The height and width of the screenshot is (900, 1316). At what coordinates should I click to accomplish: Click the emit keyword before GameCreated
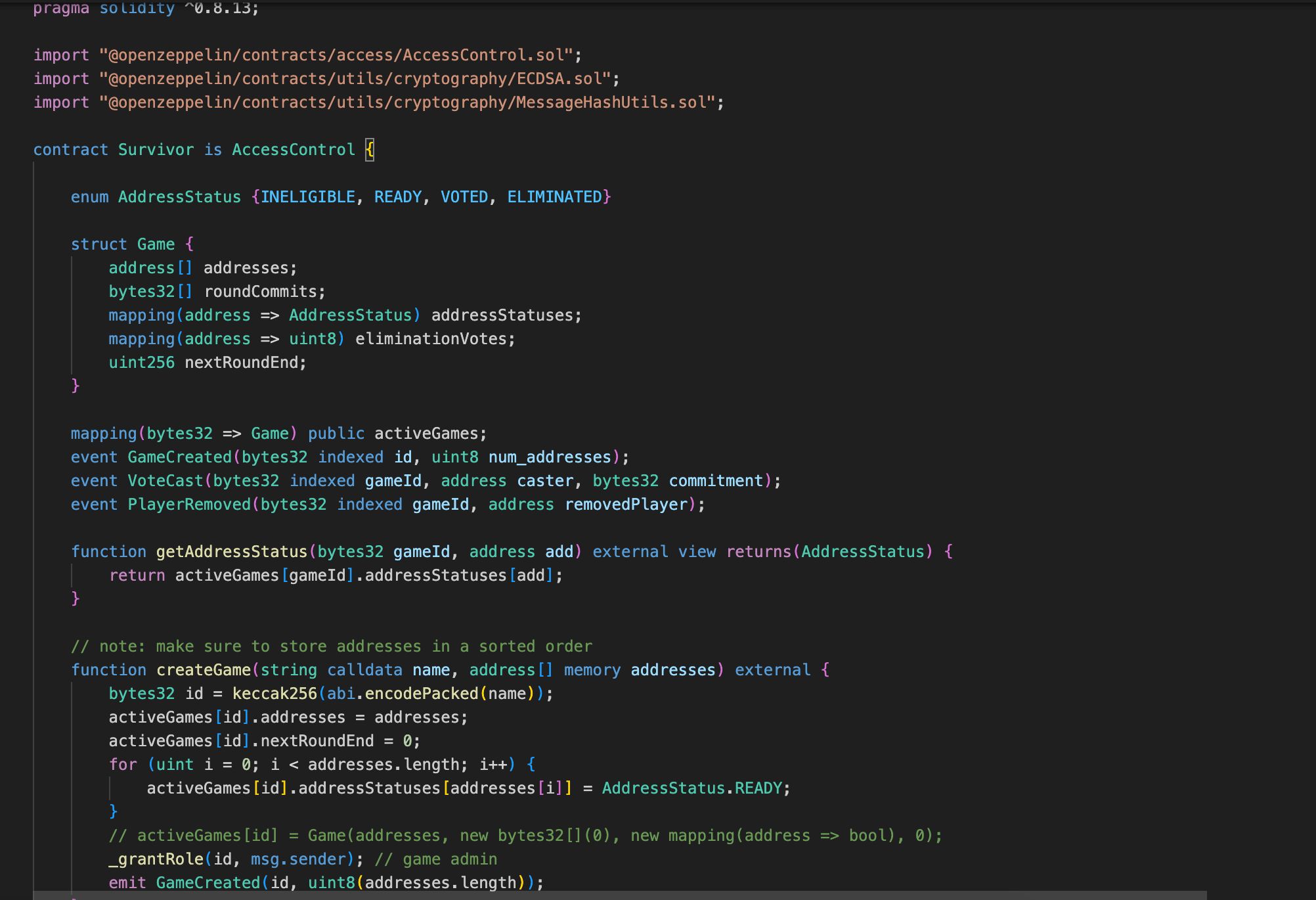(127, 883)
